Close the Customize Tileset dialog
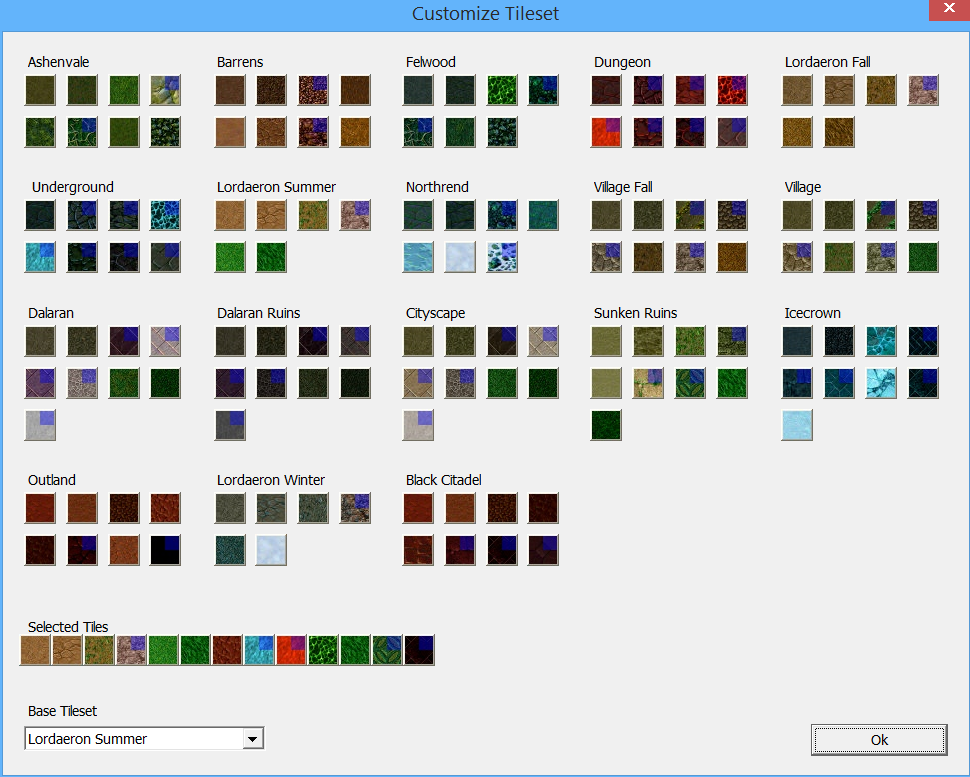Image resolution: width=970 pixels, height=777 pixels. click(949, 9)
